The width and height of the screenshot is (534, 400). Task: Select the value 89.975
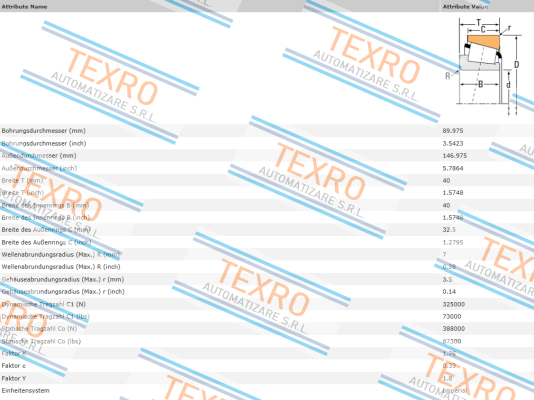pos(453,131)
